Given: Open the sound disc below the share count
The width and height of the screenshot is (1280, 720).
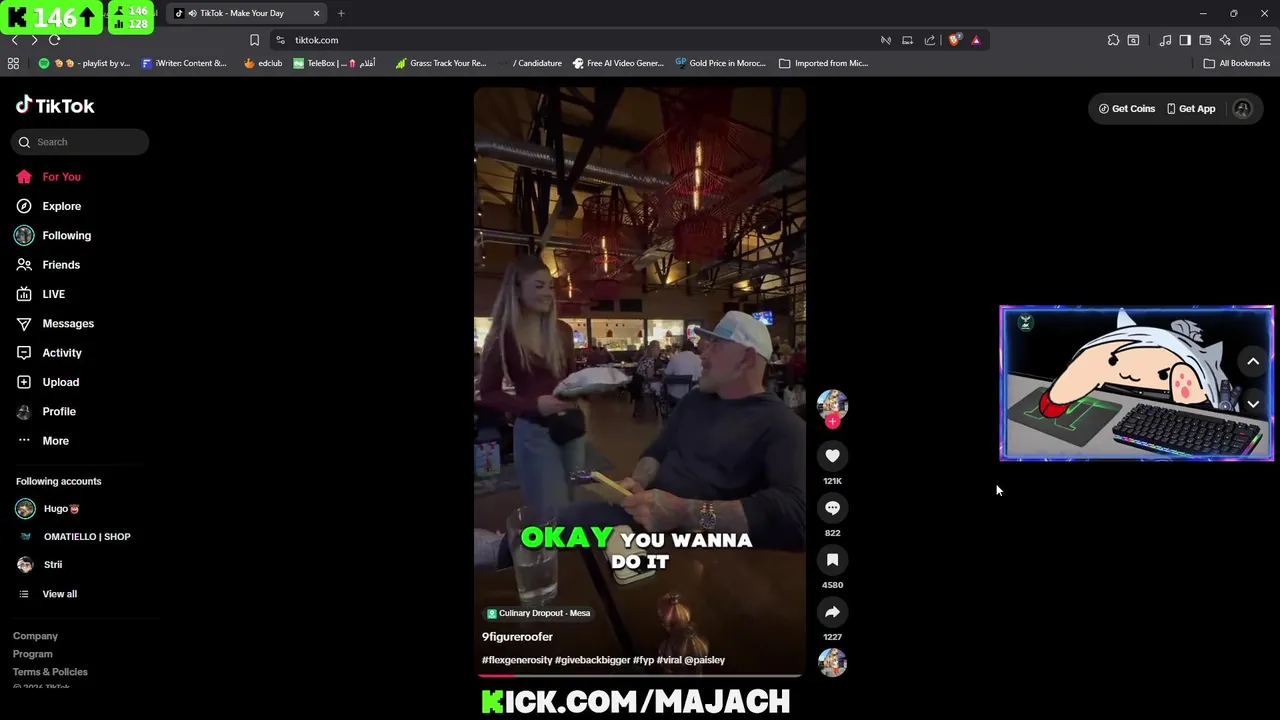Looking at the screenshot, I should tap(832, 662).
